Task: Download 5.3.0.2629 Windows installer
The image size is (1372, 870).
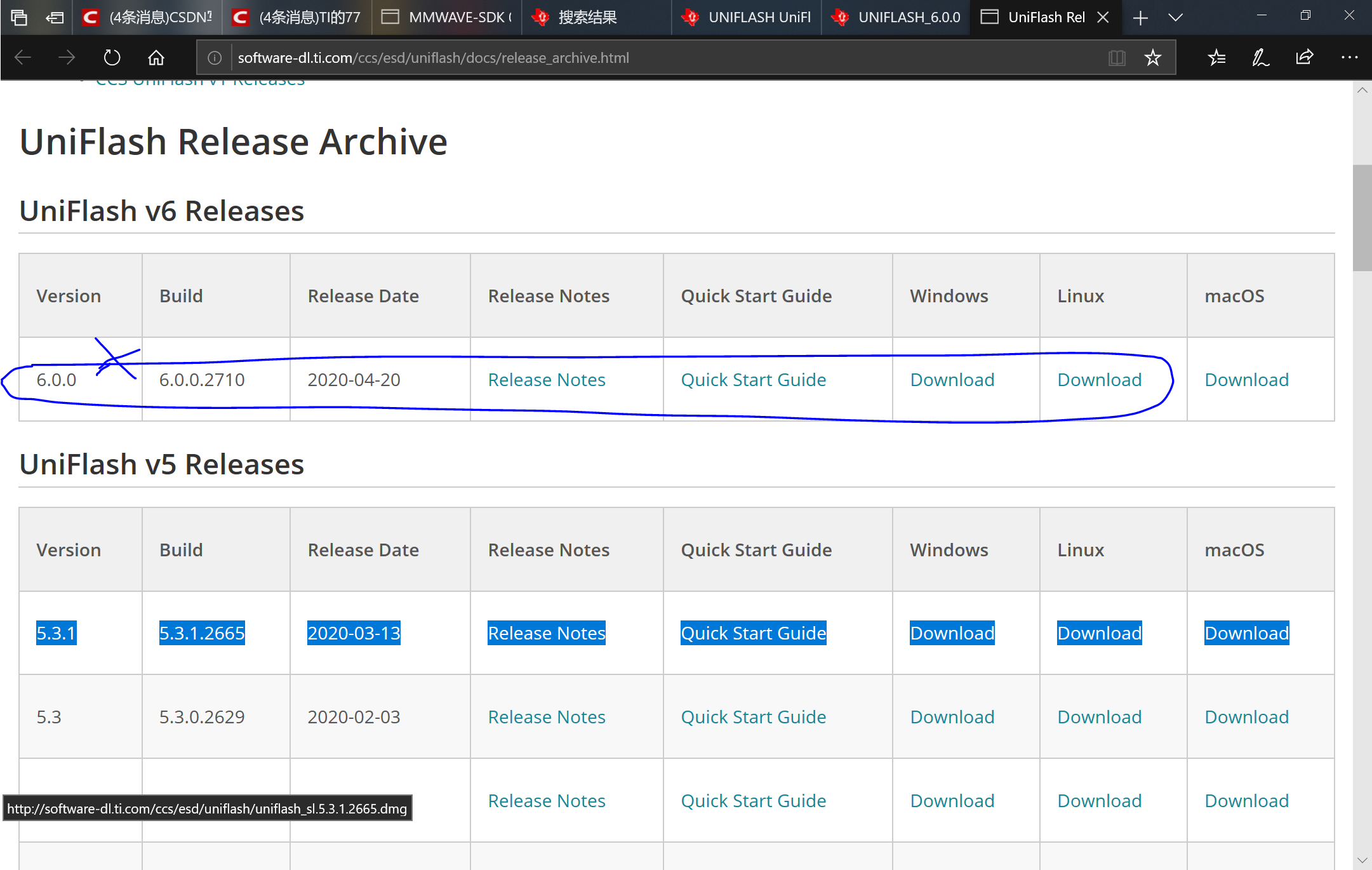Action: [x=952, y=717]
